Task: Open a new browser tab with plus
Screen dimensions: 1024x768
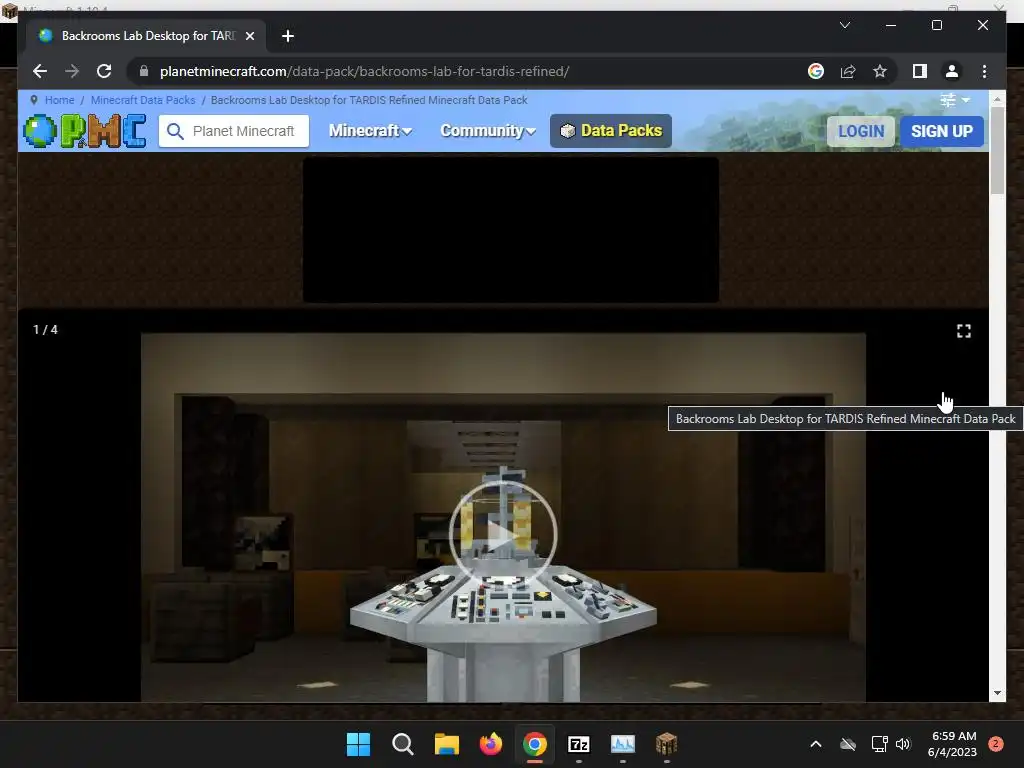Action: [287, 36]
